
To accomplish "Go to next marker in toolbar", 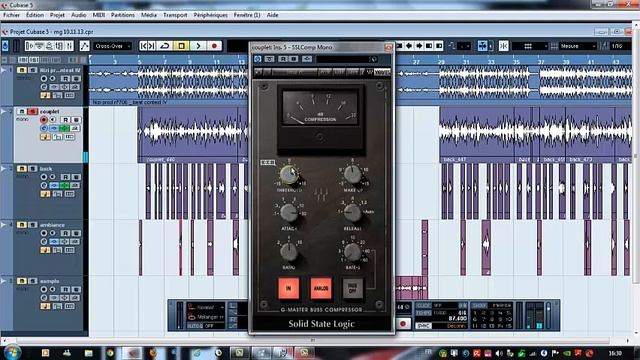I will (151, 46).
